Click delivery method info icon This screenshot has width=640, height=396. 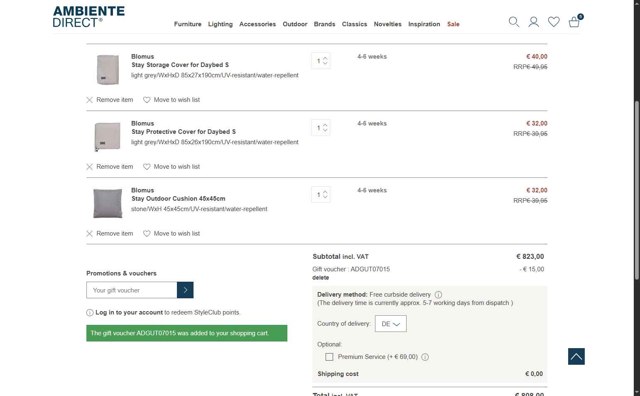pos(438,294)
